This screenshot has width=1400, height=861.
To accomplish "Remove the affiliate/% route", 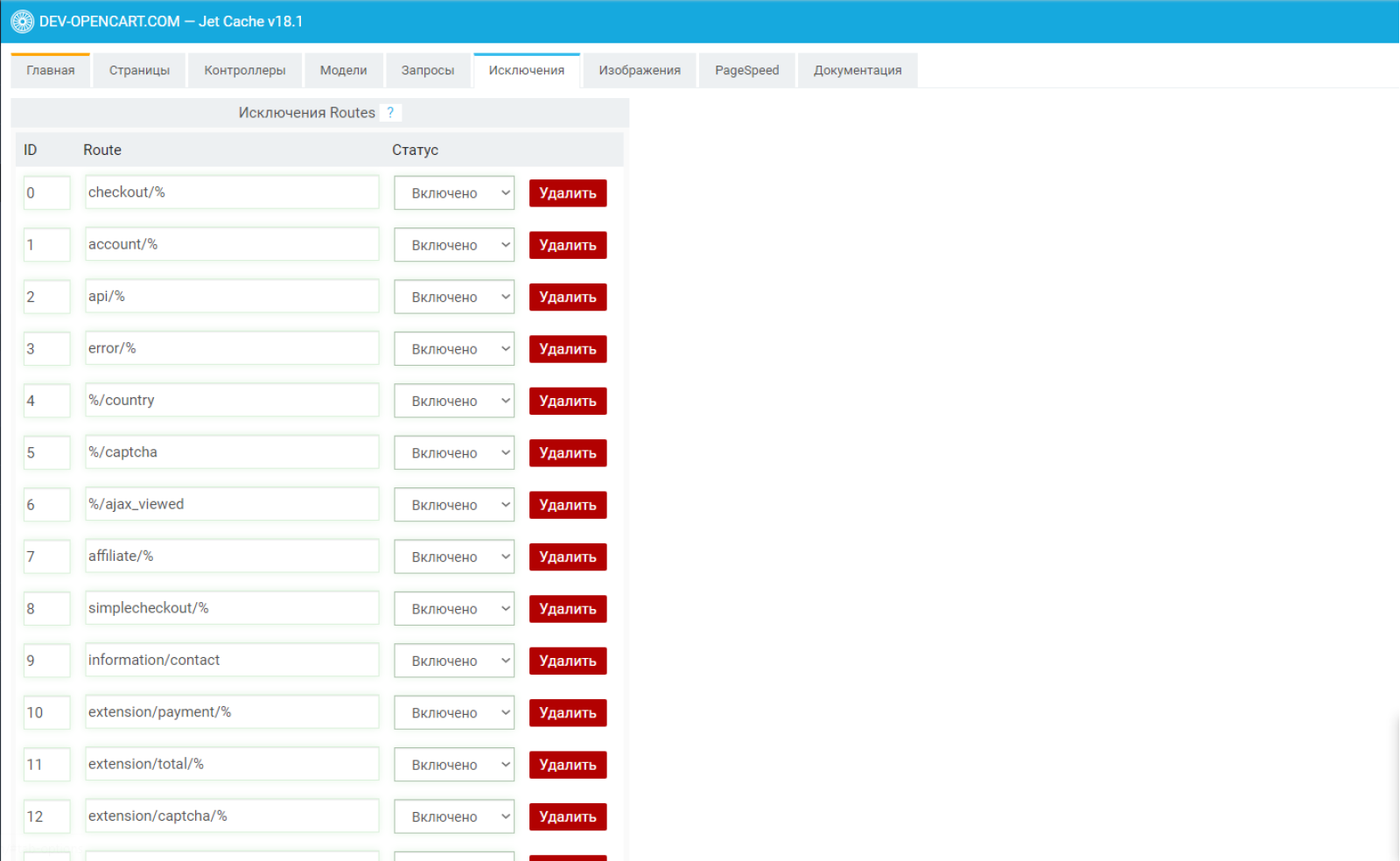I will (x=568, y=556).
